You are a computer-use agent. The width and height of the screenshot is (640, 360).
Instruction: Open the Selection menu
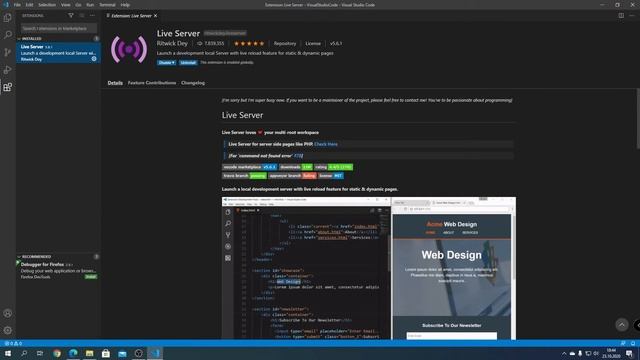point(47,5)
